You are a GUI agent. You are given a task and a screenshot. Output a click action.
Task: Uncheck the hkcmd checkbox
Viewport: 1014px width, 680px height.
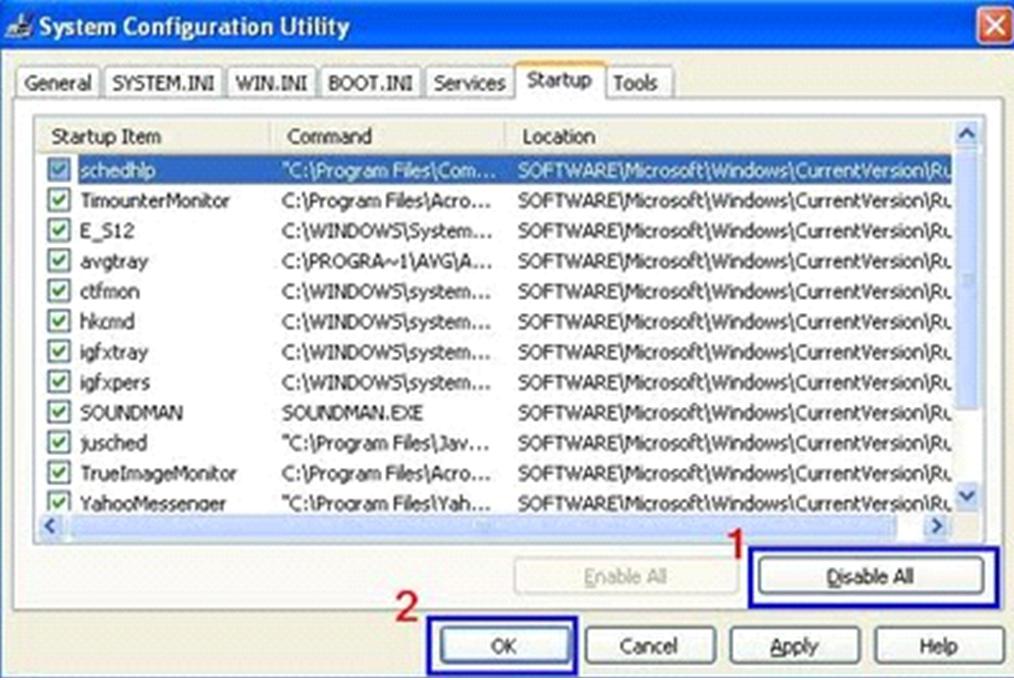point(59,321)
